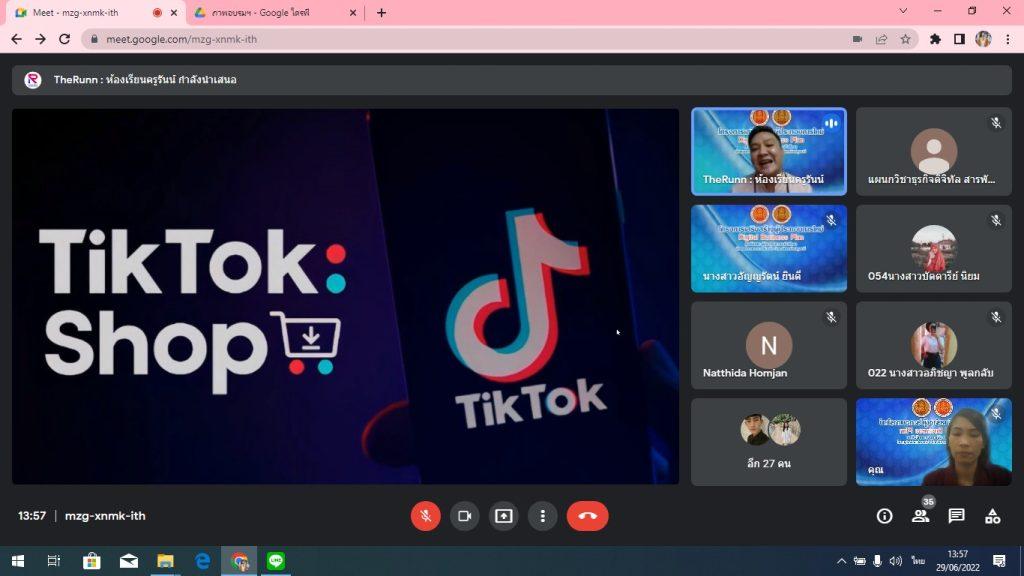Open the Chrome three-dot menu
The width and height of the screenshot is (1024, 576).
tap(1008, 39)
